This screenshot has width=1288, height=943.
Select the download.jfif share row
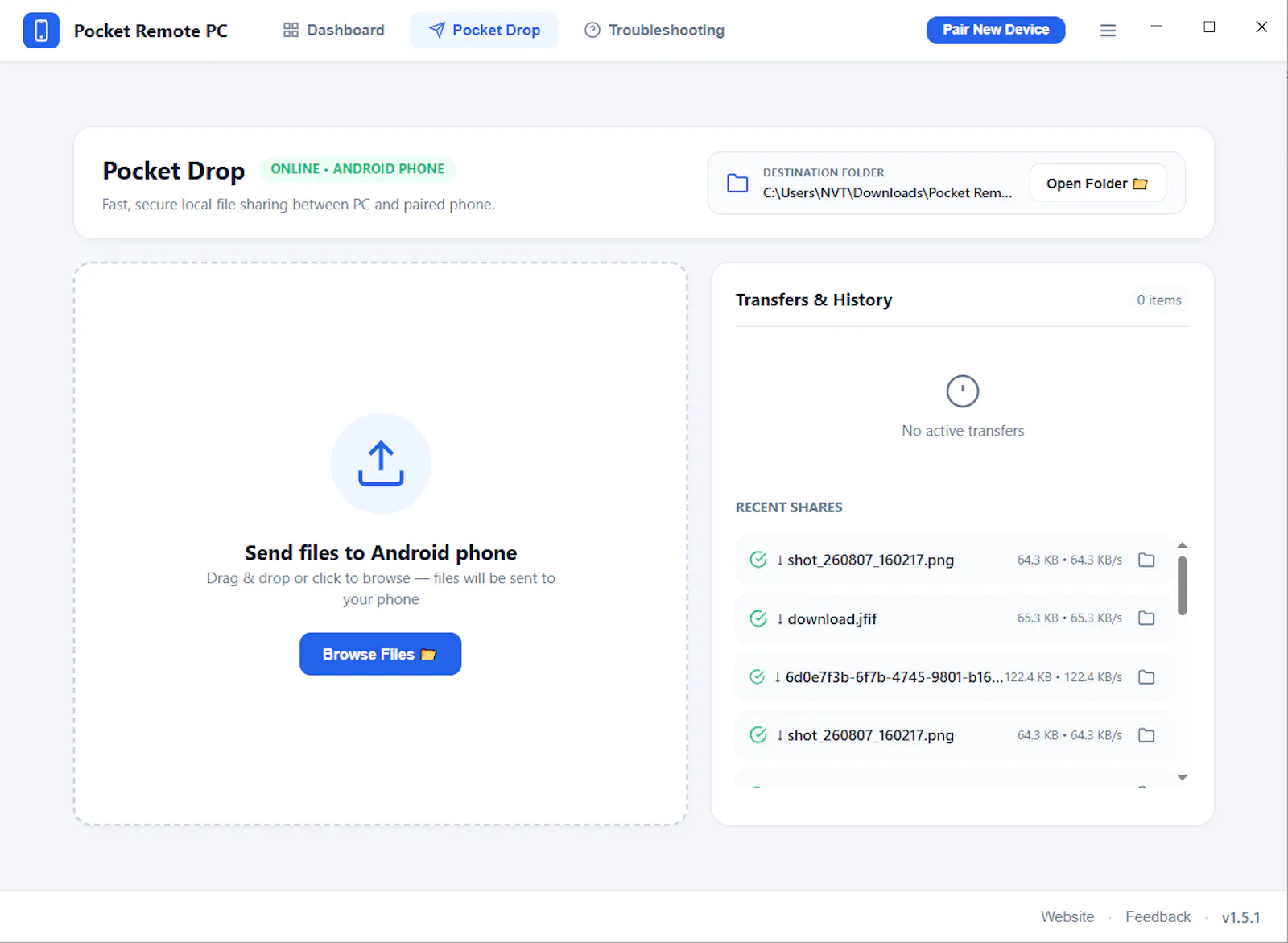[953, 618]
